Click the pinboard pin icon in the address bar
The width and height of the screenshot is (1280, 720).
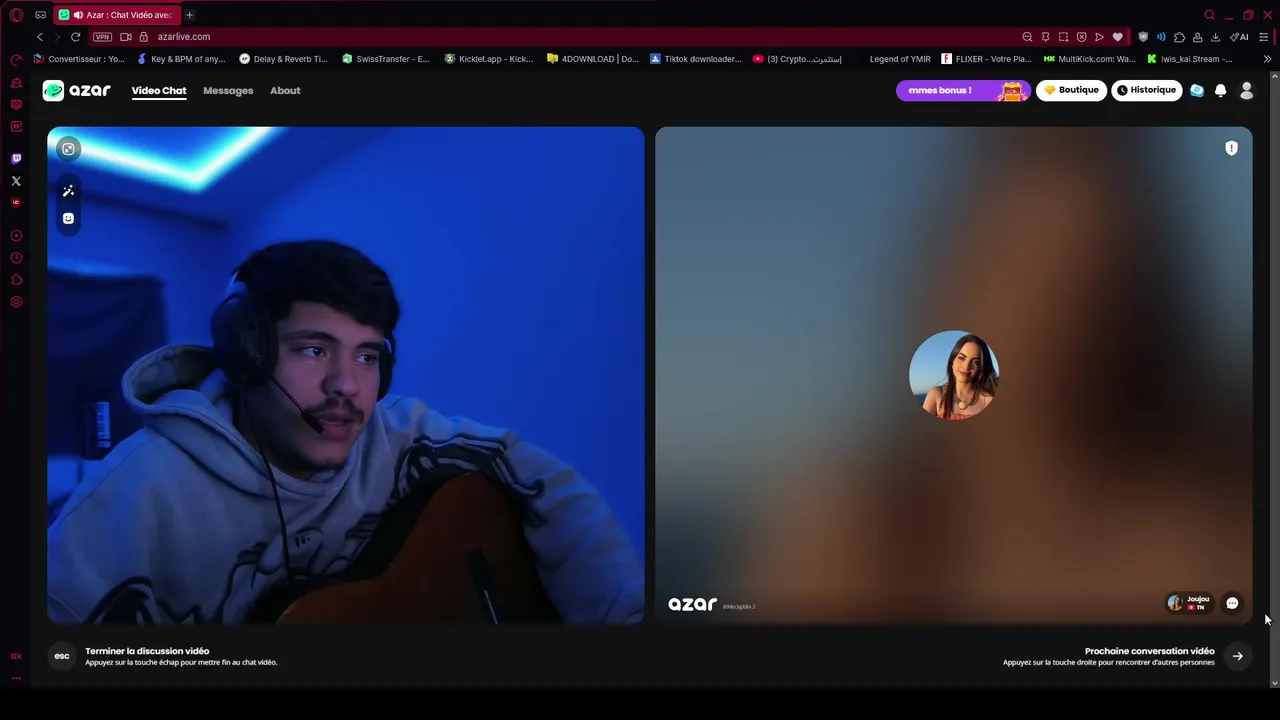coord(1045,37)
